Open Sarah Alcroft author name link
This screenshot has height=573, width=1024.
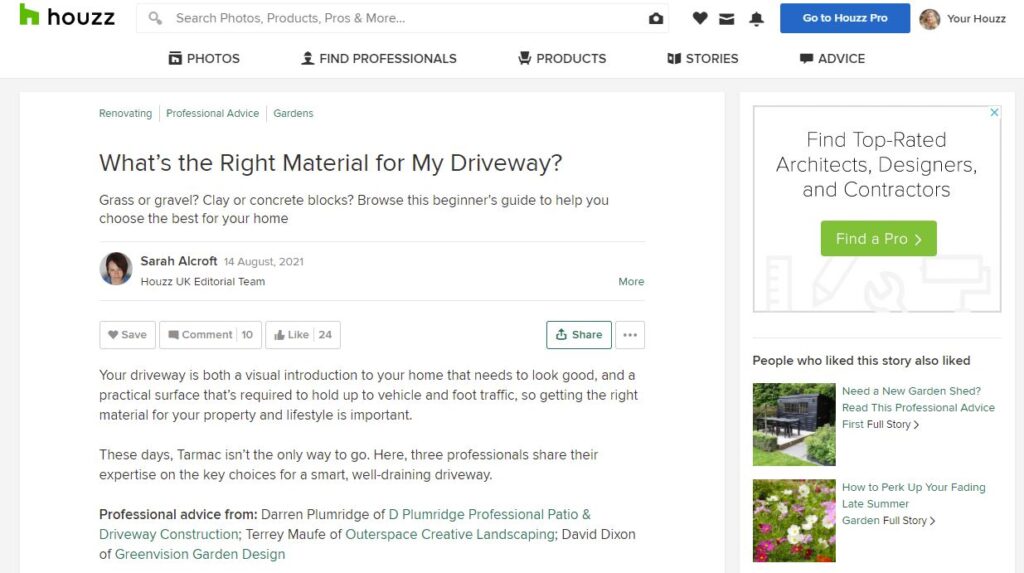point(179,261)
